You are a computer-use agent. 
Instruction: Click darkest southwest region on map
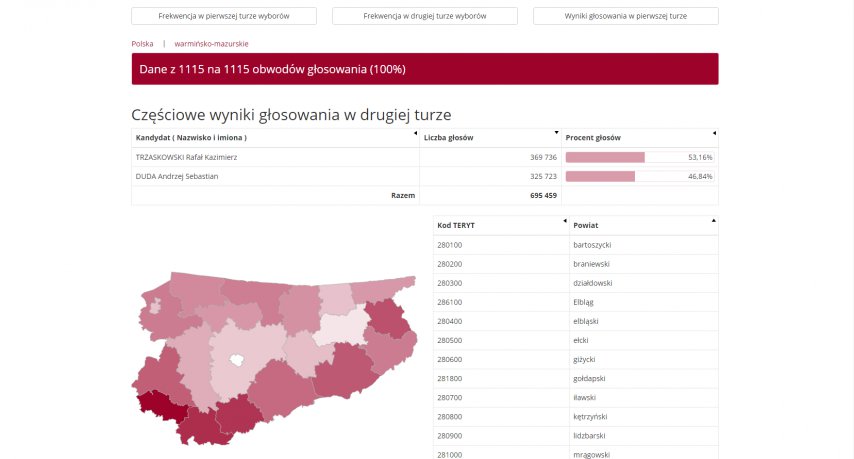coord(160,406)
